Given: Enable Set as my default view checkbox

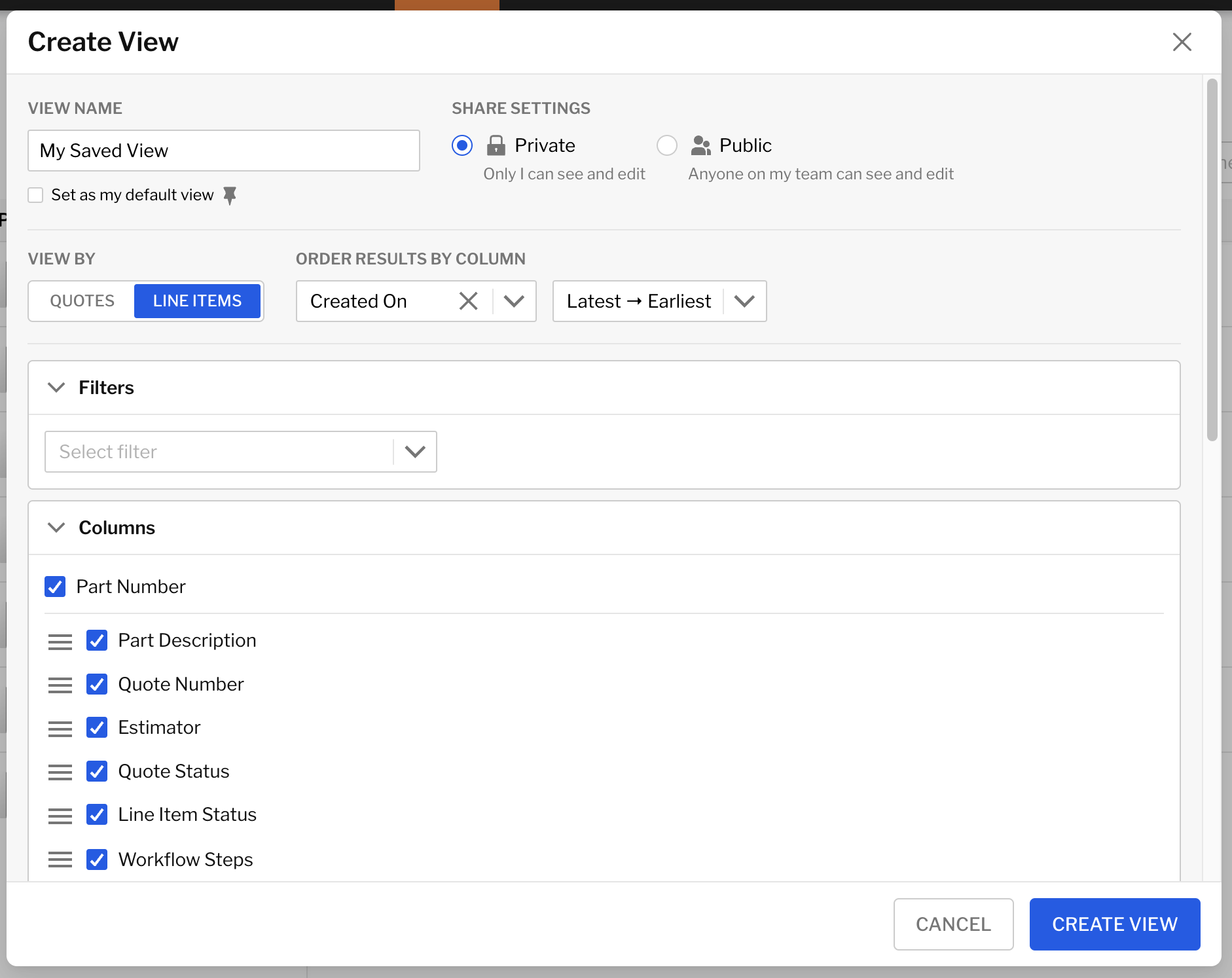Looking at the screenshot, I should pyautogui.click(x=36, y=195).
